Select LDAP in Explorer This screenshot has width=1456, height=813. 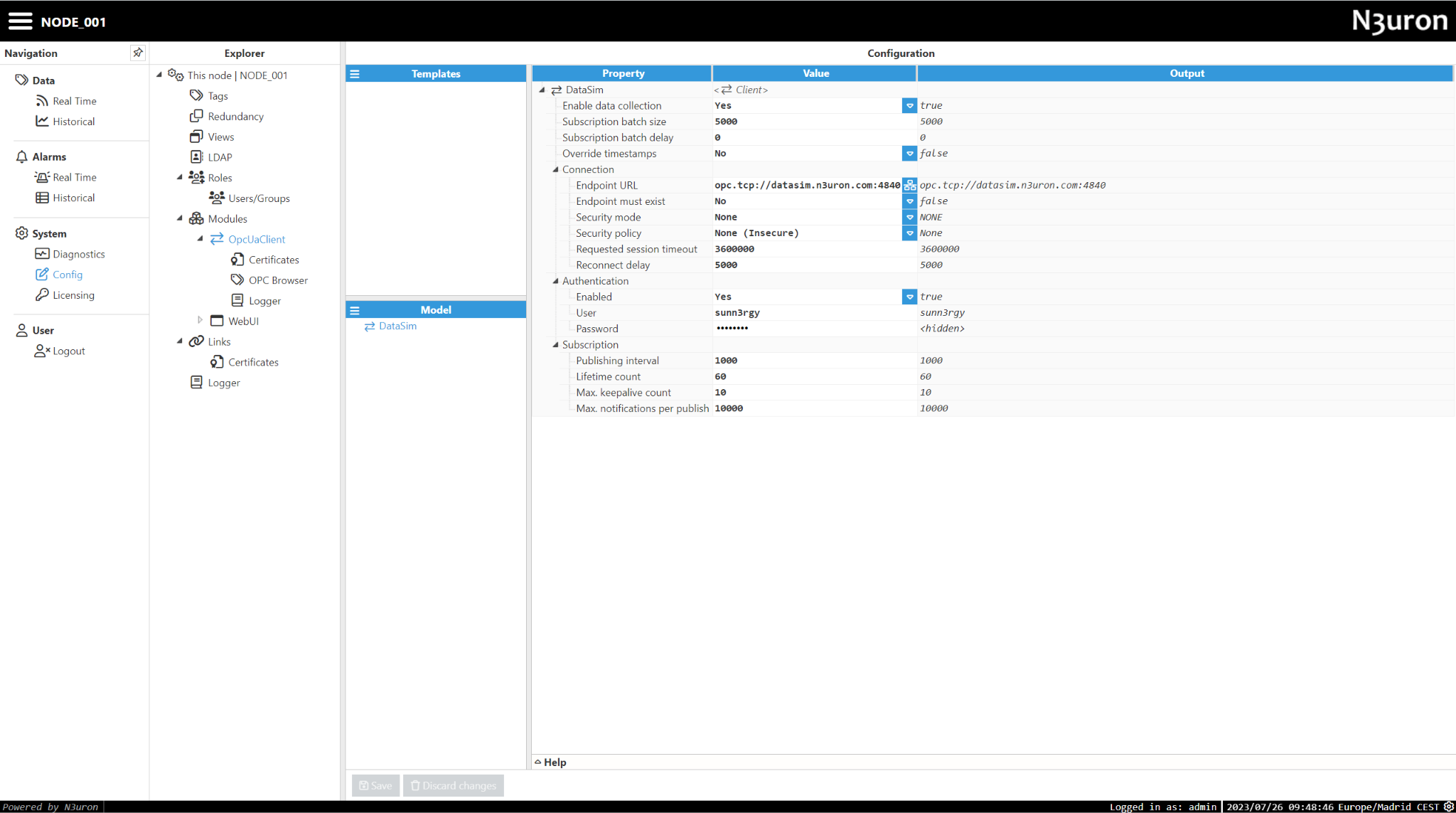click(x=220, y=157)
